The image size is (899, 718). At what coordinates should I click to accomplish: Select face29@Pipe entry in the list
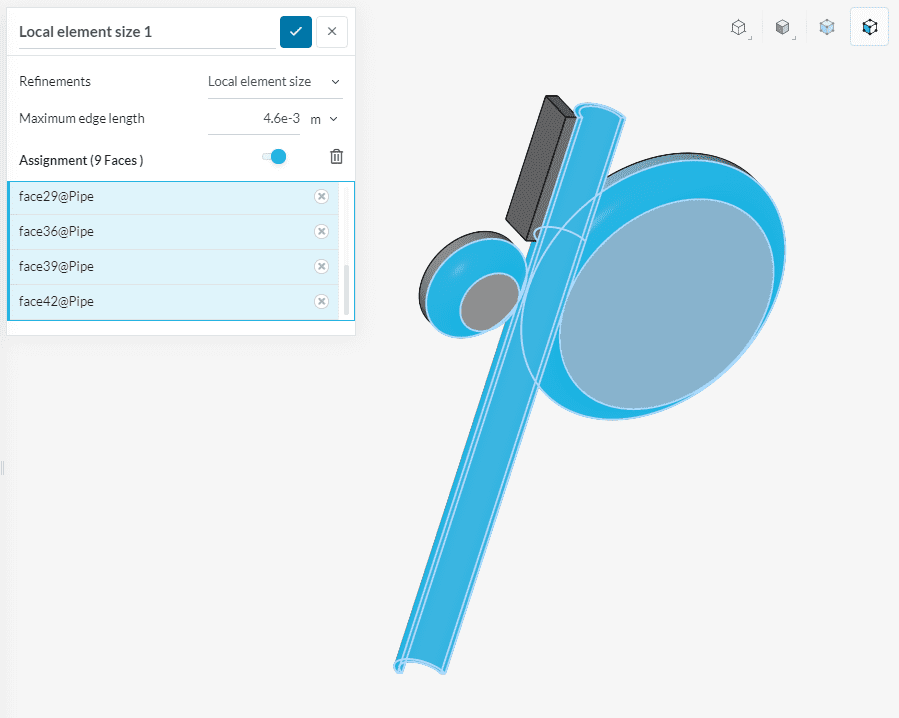[x=150, y=197]
